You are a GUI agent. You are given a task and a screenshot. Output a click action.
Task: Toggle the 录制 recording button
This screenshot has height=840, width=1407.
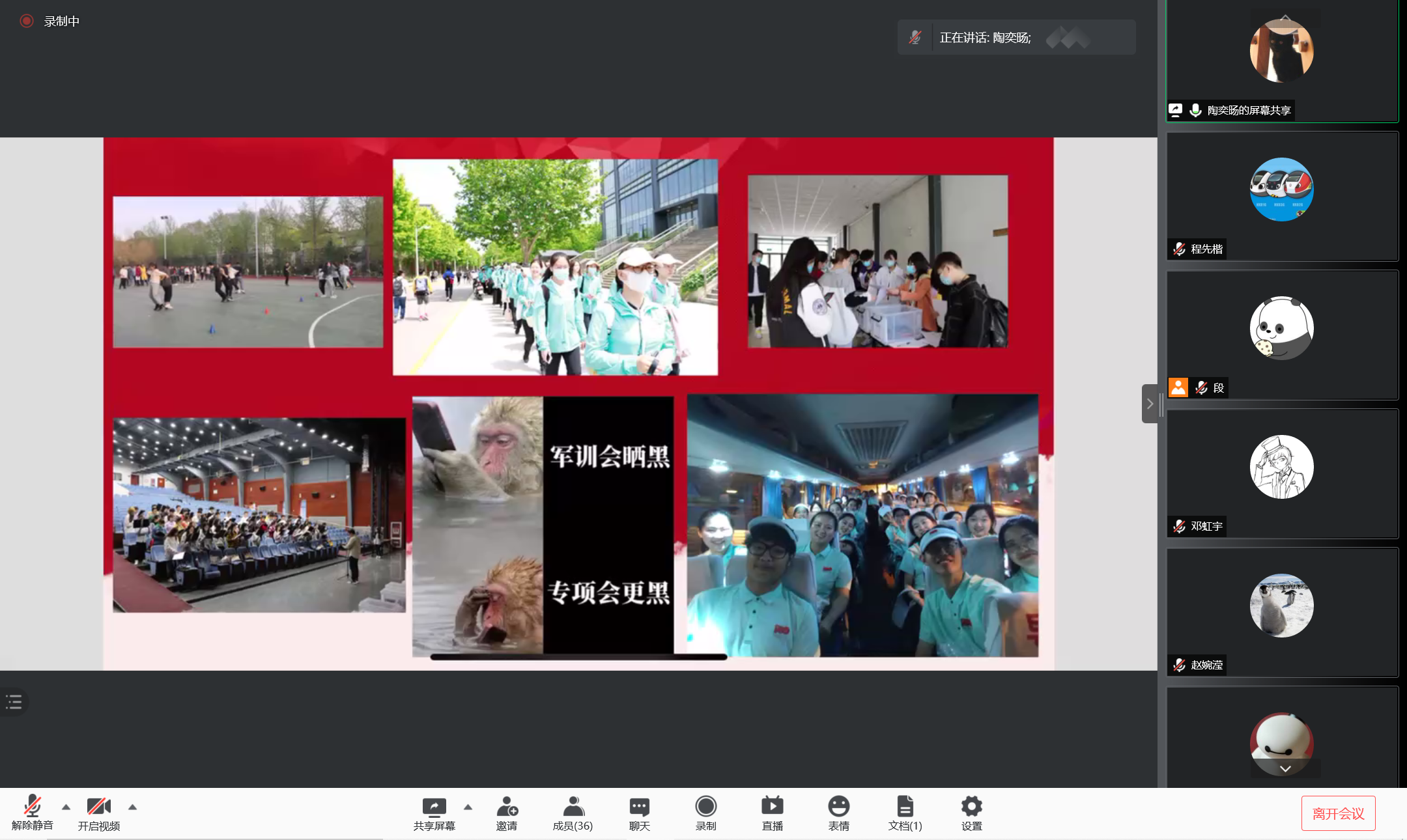click(705, 807)
